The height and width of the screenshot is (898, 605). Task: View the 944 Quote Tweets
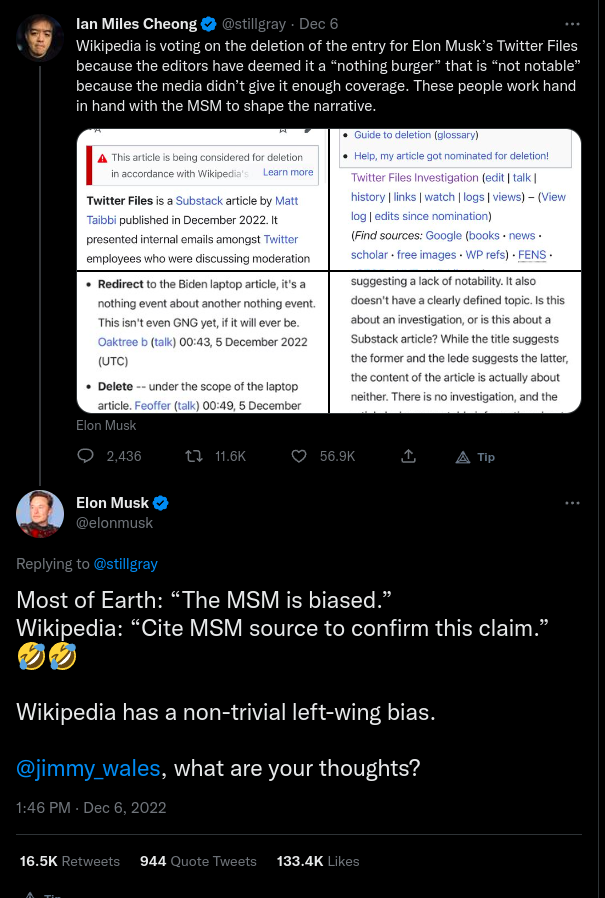tap(198, 861)
